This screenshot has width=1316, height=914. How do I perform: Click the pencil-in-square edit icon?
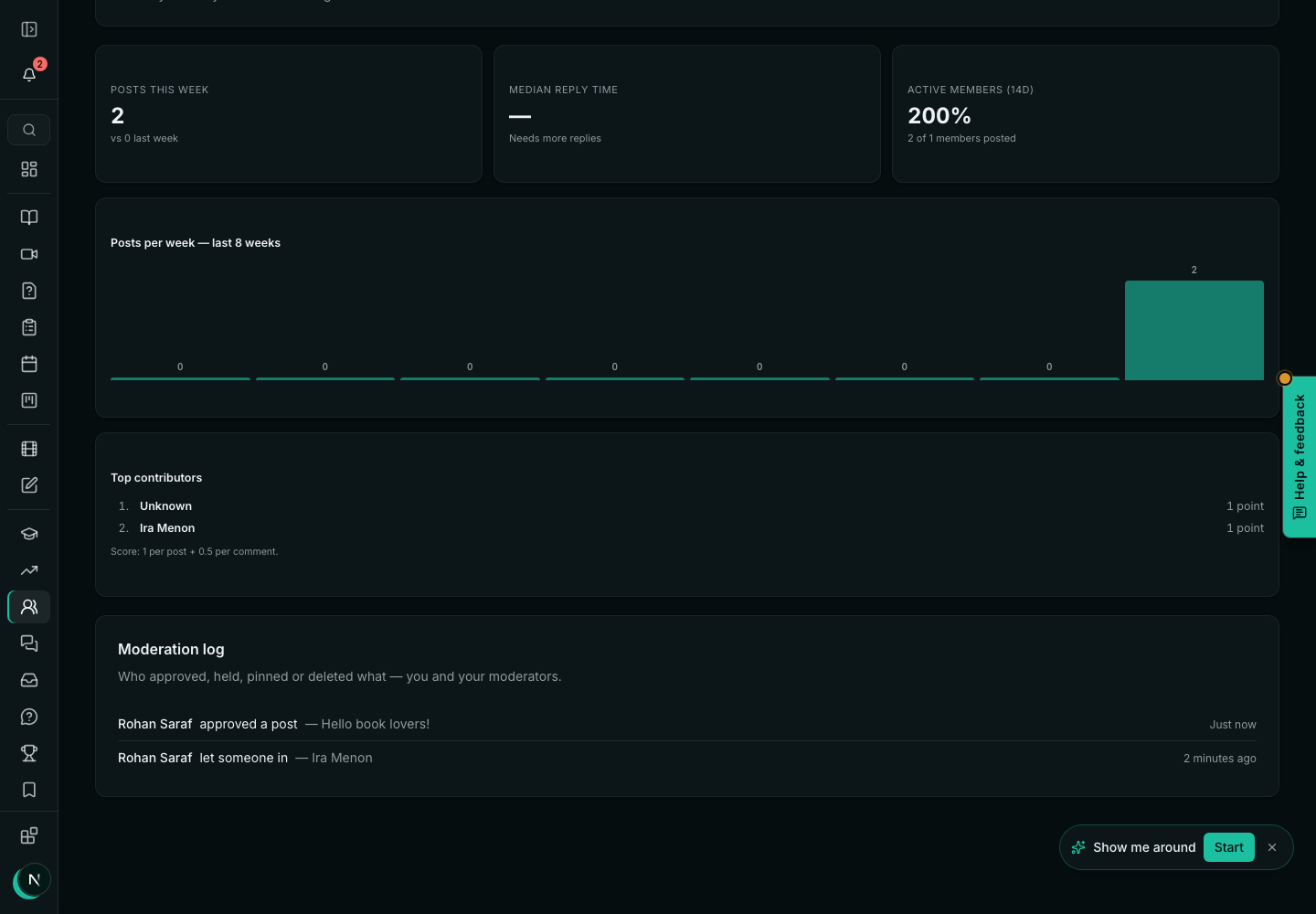click(x=29, y=485)
